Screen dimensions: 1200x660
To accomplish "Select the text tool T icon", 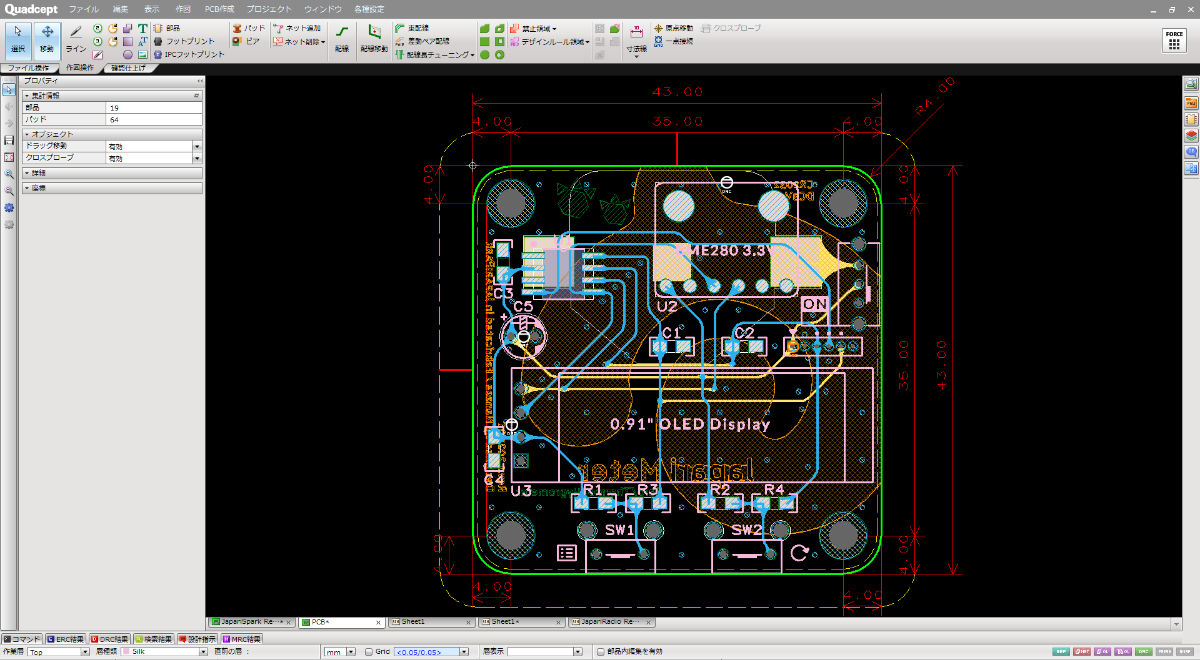I will click(144, 28).
